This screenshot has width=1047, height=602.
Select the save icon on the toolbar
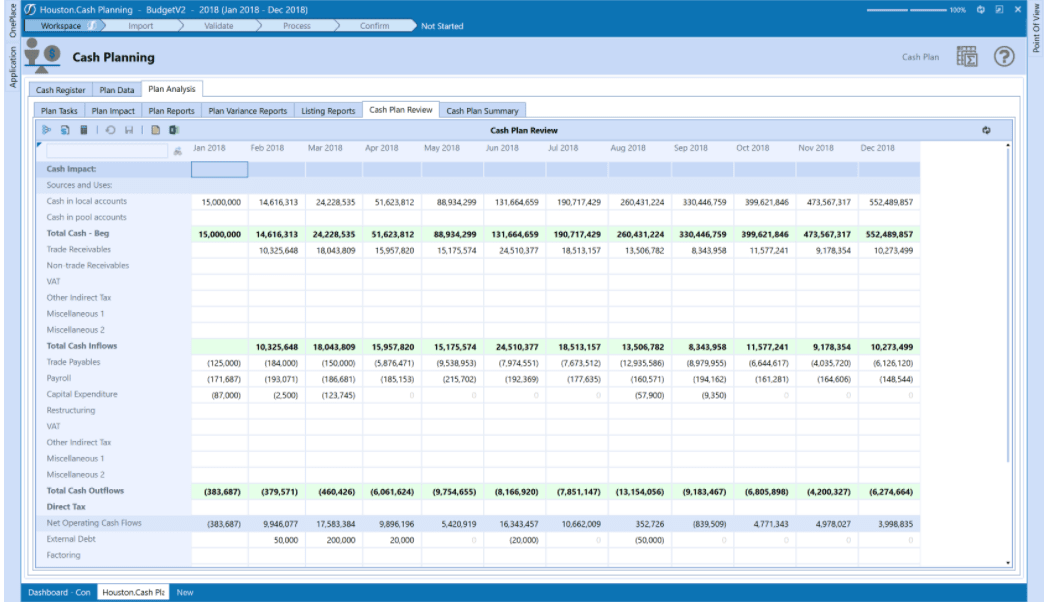point(129,129)
